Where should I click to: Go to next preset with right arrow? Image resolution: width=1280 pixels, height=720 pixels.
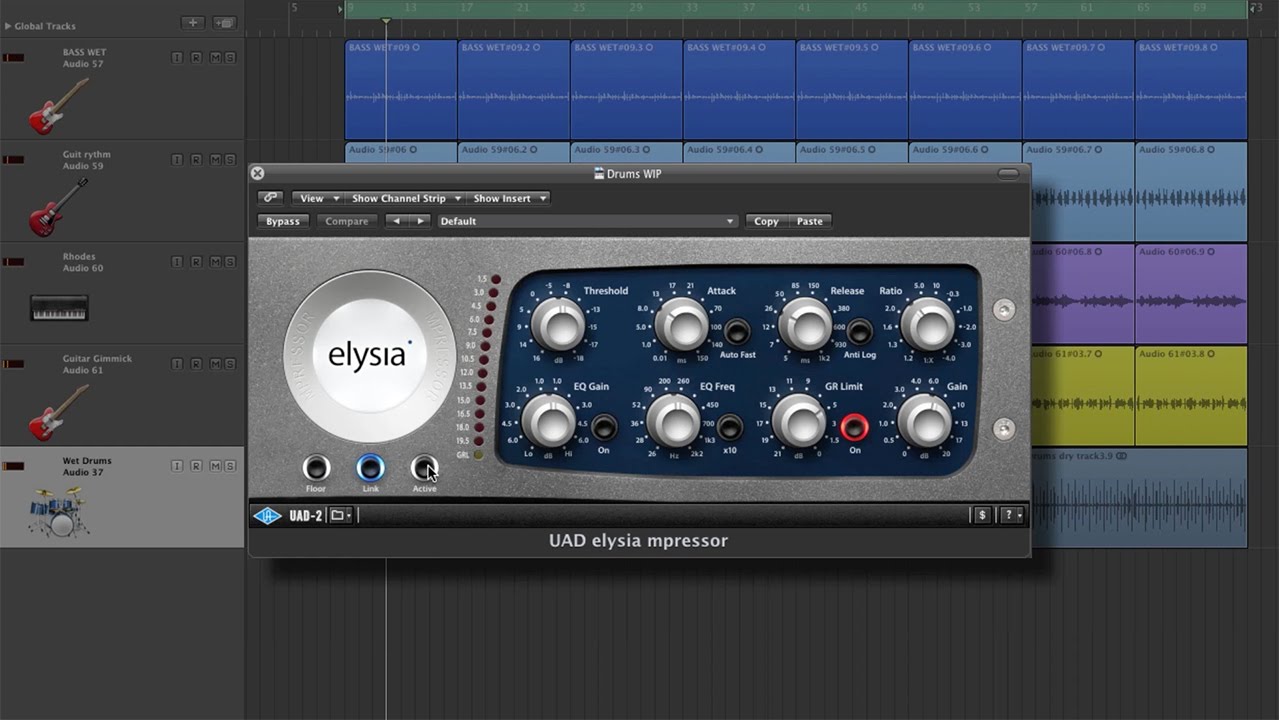pos(421,221)
